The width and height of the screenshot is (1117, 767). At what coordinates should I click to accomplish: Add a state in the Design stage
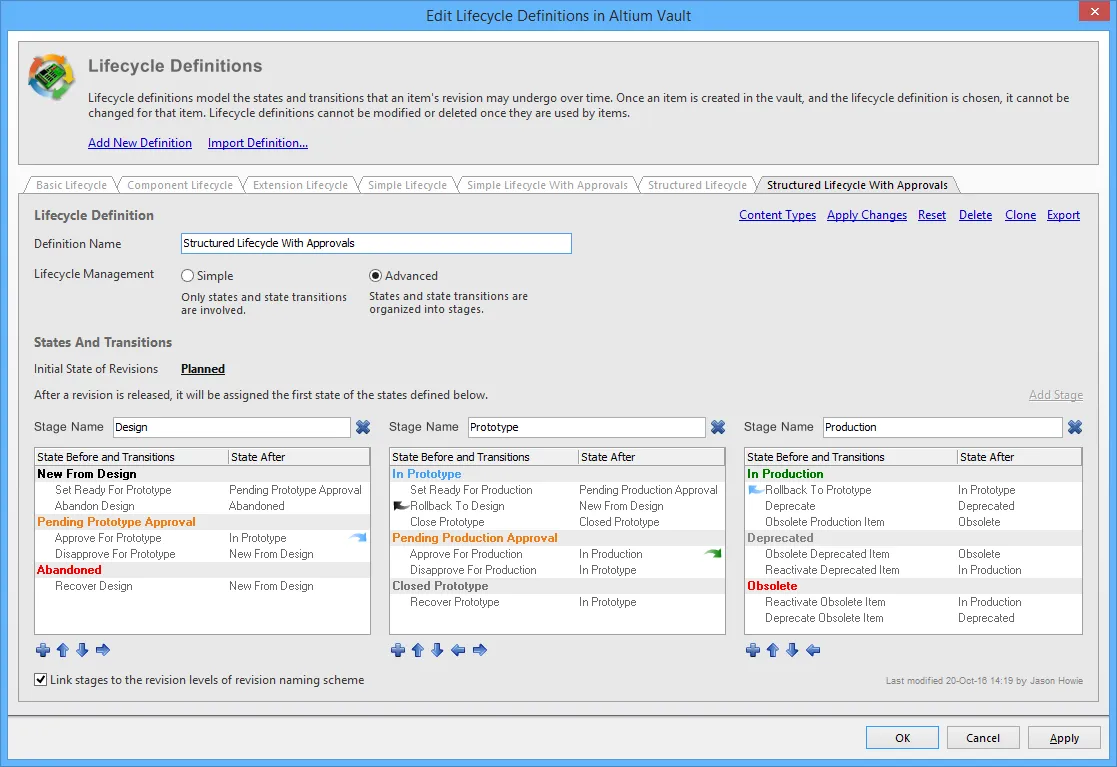pyautogui.click(x=43, y=649)
